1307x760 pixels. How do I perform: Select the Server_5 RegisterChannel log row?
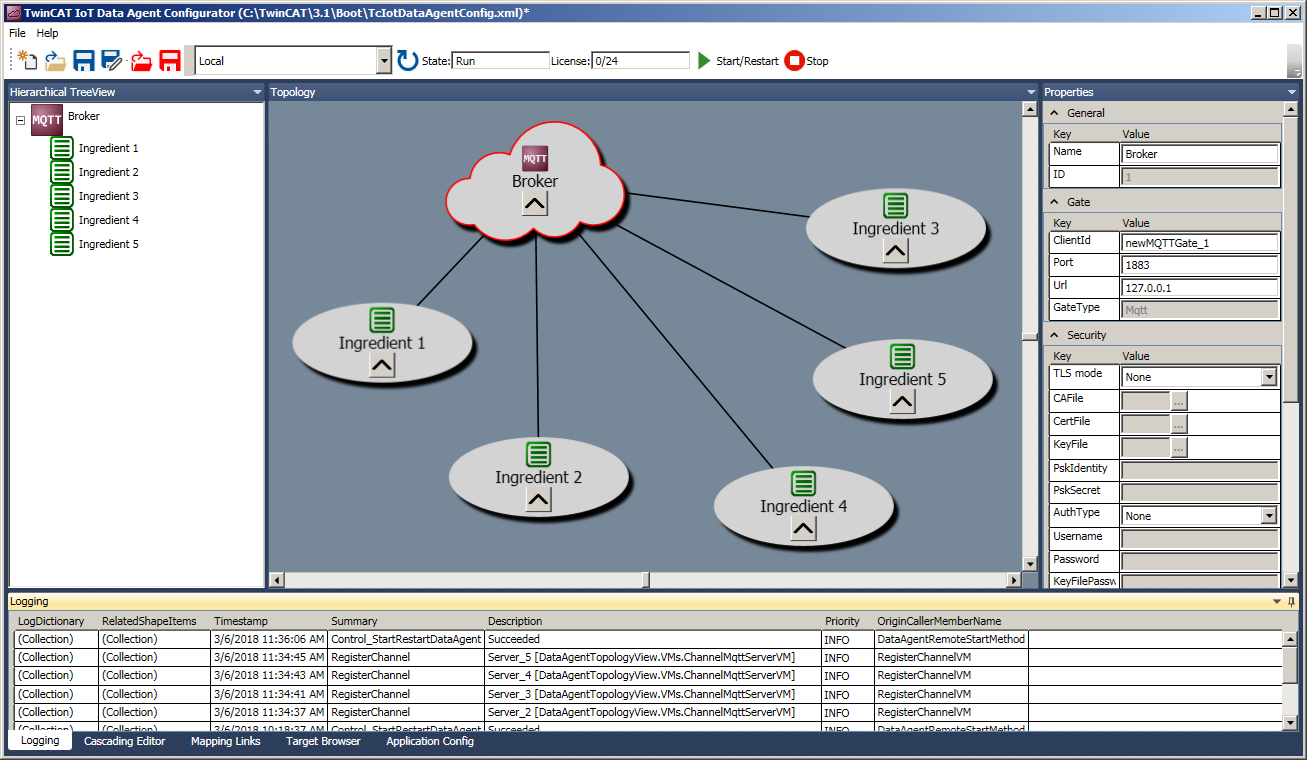pyautogui.click(x=649, y=657)
